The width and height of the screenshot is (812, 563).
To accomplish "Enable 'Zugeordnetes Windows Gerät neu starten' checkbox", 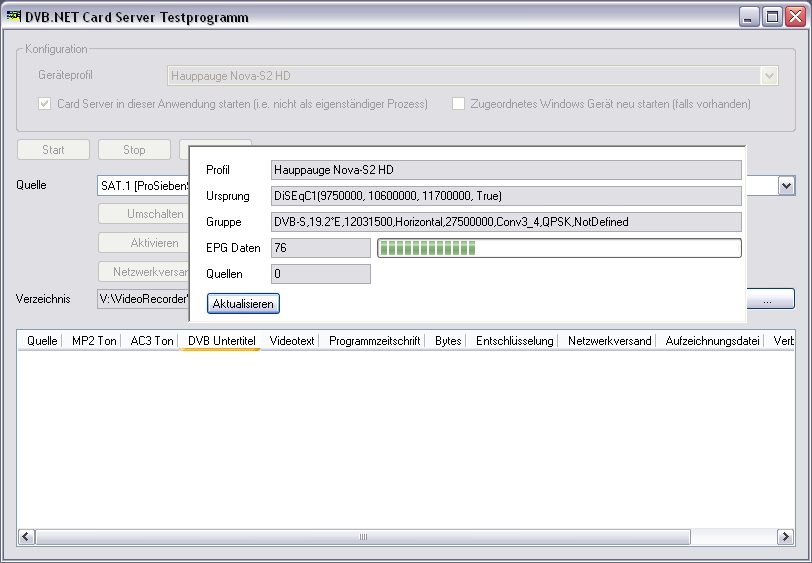I will tap(459, 104).
